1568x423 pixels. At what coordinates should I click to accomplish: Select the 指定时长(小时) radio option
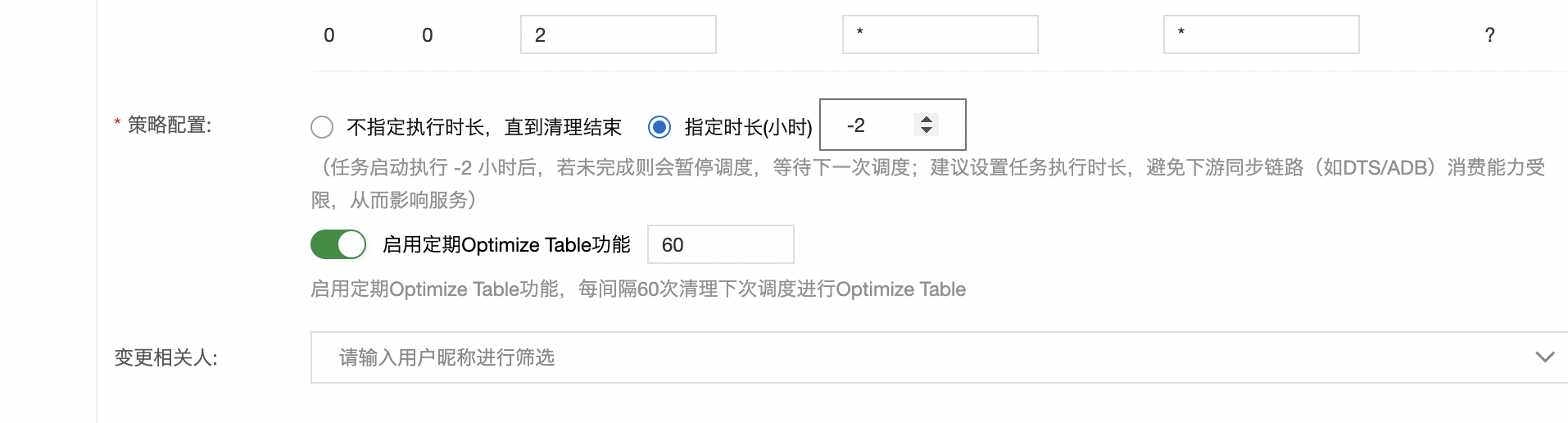tap(659, 127)
